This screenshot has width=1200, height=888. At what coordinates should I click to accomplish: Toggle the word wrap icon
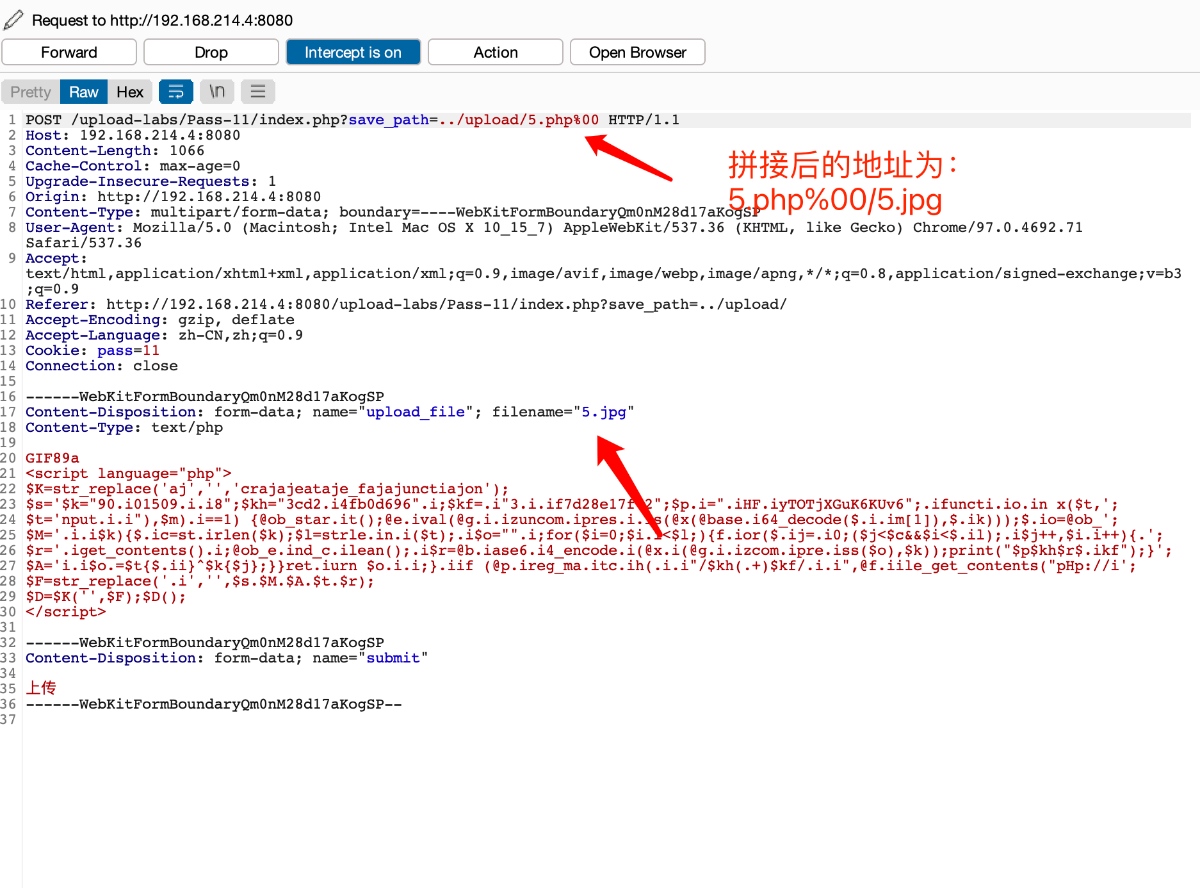coord(175,92)
